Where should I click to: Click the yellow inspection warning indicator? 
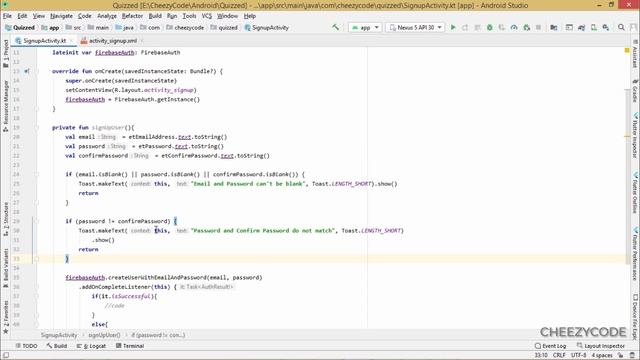[627, 50]
